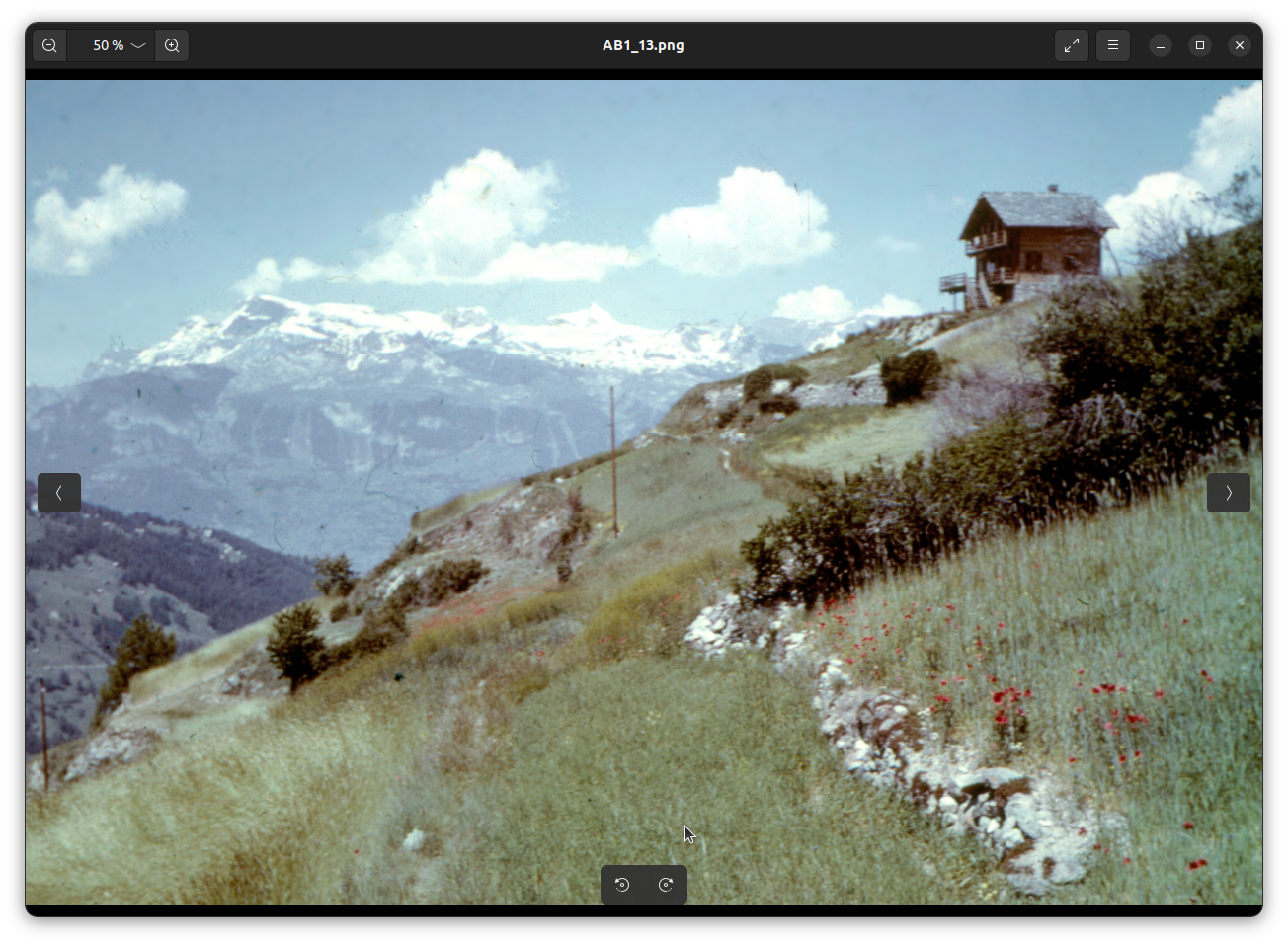Zoom in using the magnifier plus icon
Viewport: 1288px width, 945px height.
tap(172, 45)
